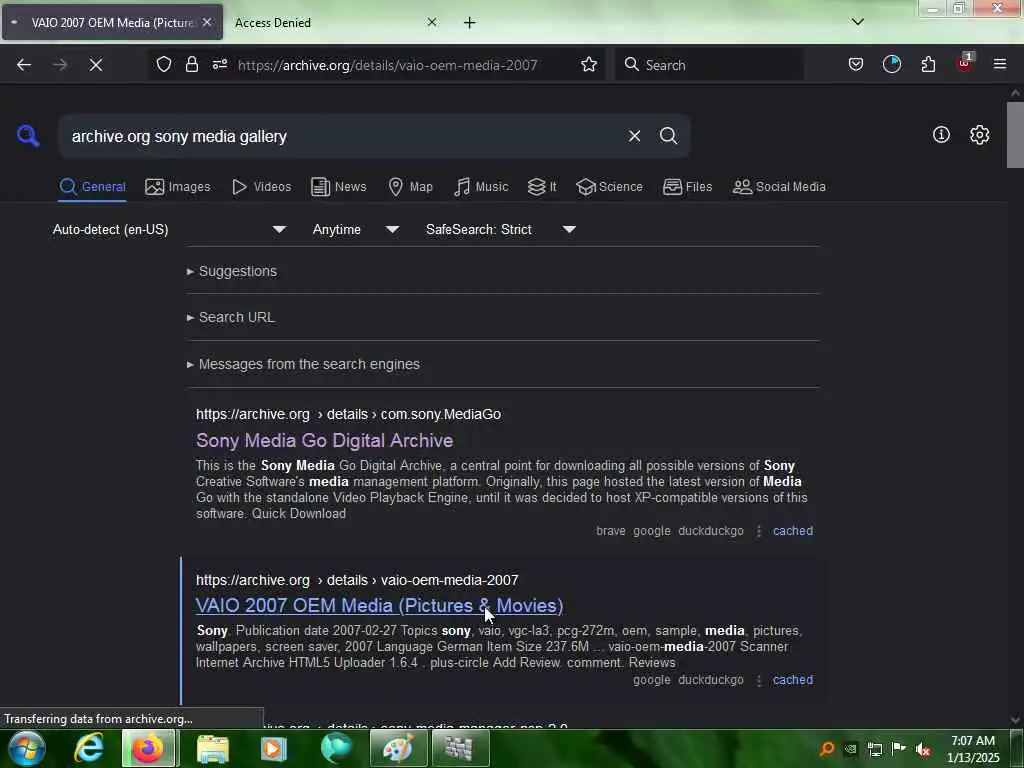
Task: Open the taskbar clock showing 7:07 AM
Action: [x=973, y=749]
